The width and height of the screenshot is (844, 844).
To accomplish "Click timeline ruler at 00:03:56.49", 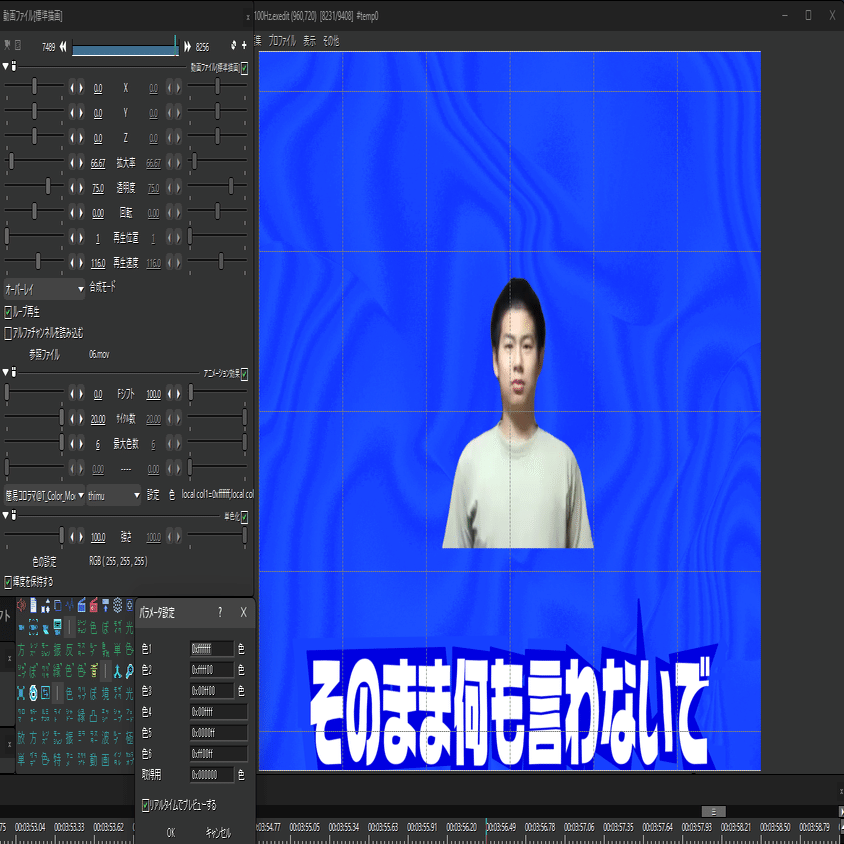I will pos(501,827).
